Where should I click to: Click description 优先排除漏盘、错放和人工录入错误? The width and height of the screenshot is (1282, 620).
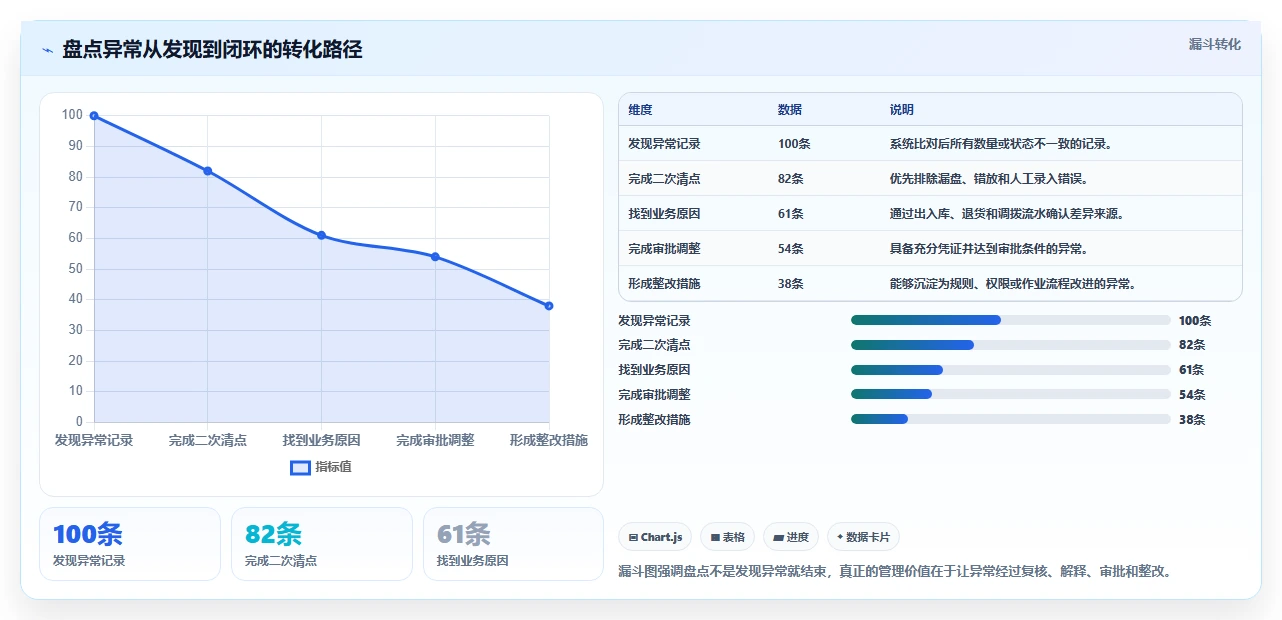pos(989,179)
